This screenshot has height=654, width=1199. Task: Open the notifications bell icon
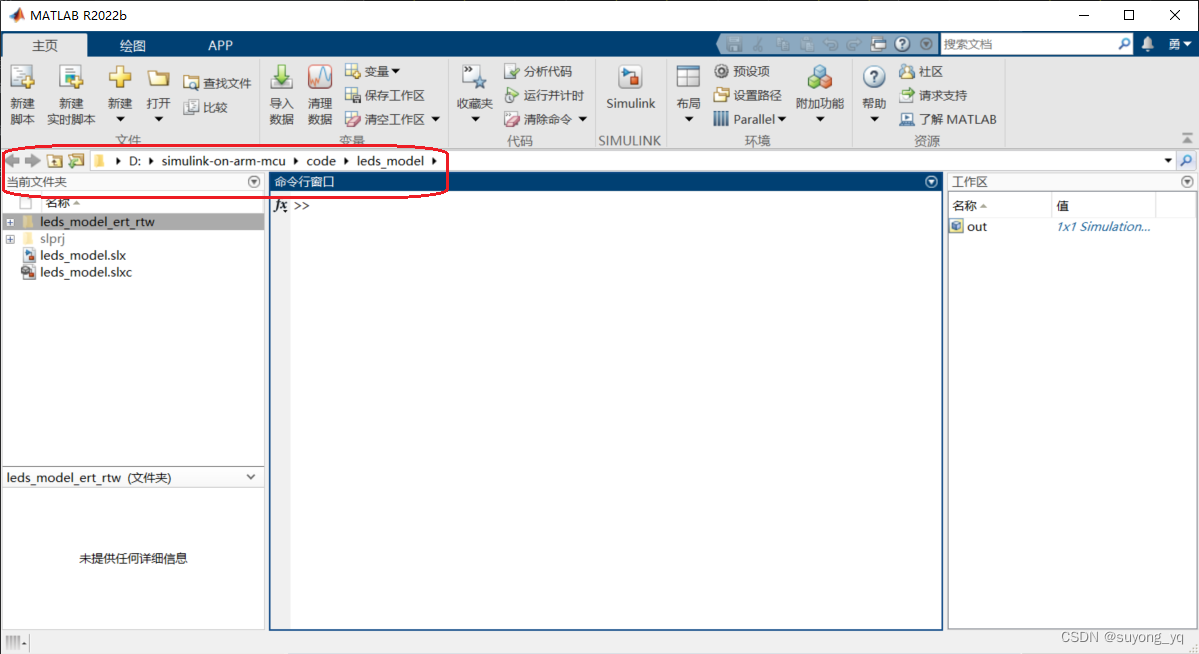(1148, 44)
